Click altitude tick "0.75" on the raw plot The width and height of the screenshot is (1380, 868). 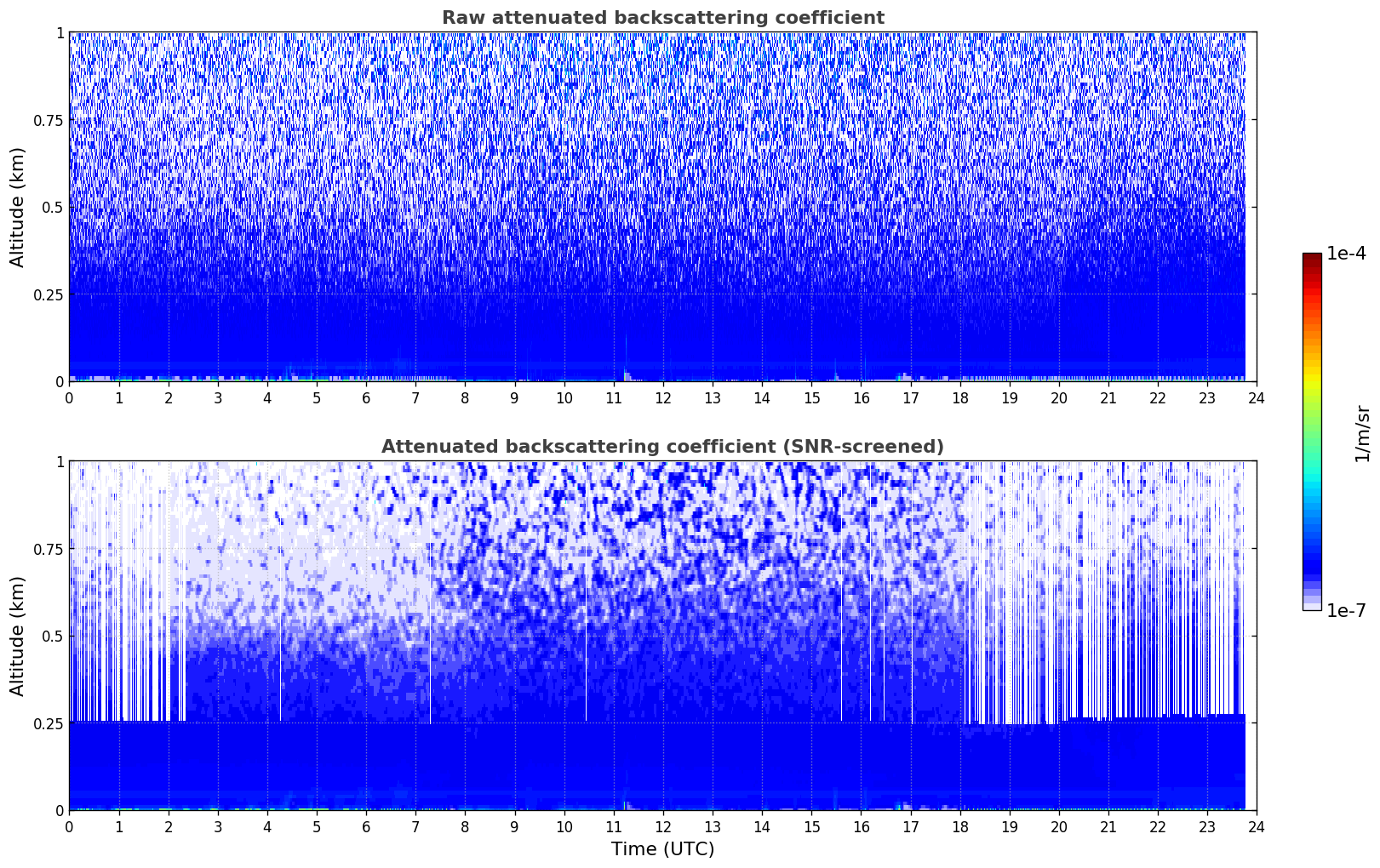(x=48, y=120)
